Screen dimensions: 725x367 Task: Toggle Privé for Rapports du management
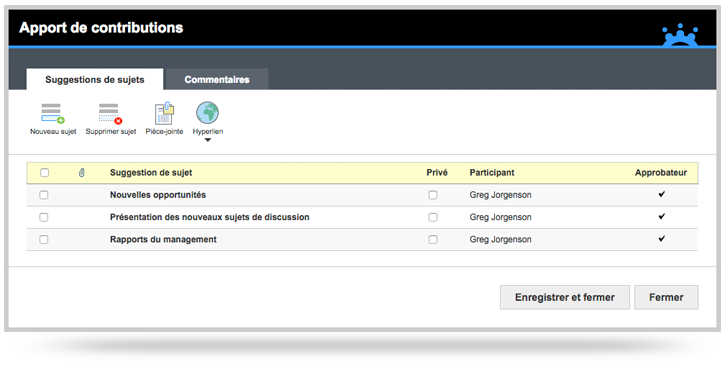[x=433, y=239]
